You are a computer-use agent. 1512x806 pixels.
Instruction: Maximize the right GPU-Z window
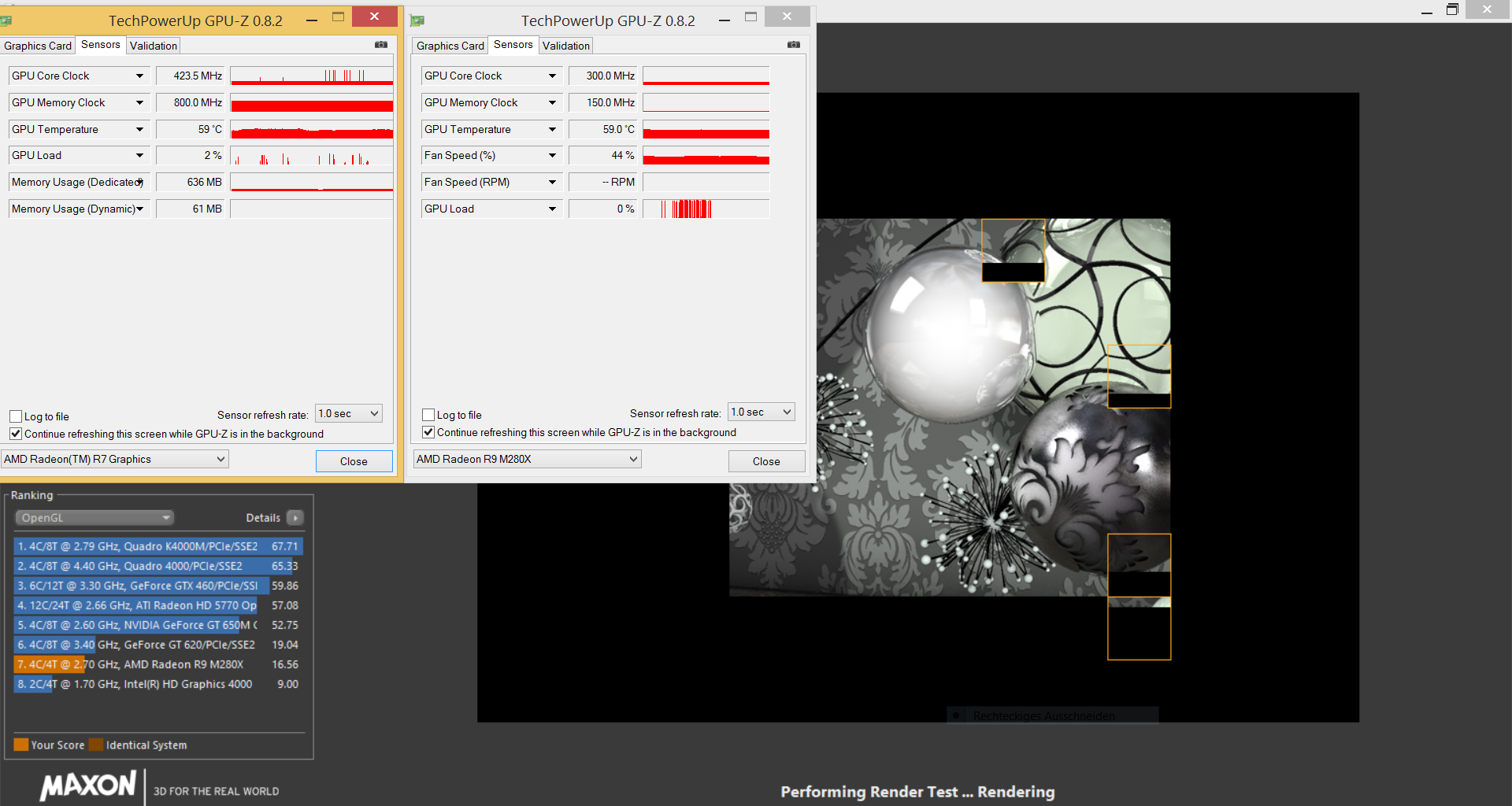click(x=751, y=17)
